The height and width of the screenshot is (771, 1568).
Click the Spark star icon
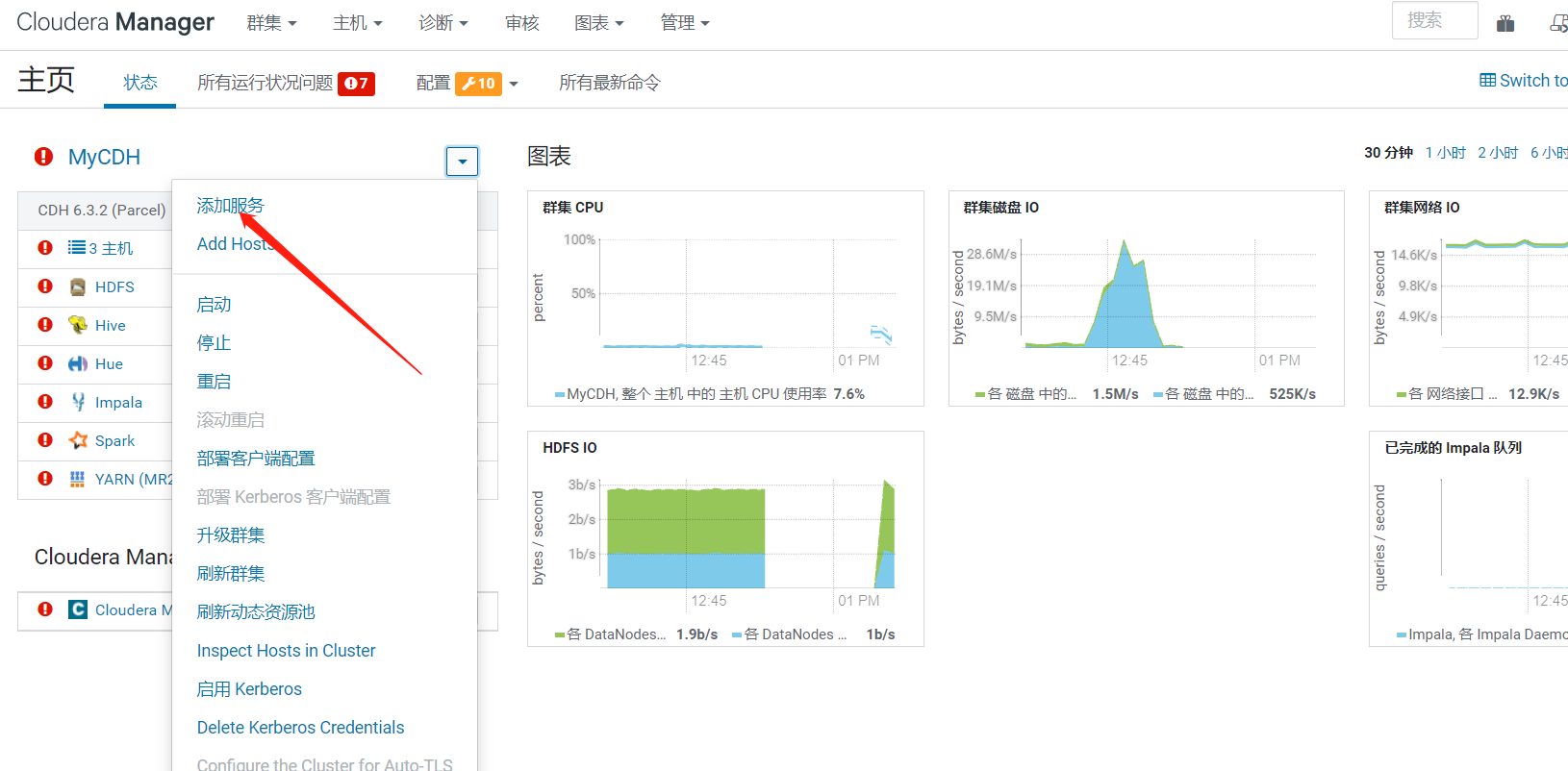(78, 440)
